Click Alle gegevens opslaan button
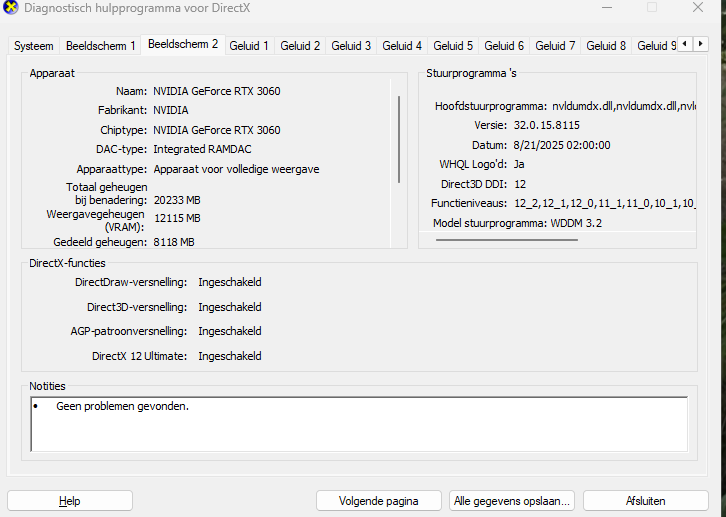This screenshot has width=726, height=517. tap(512, 501)
